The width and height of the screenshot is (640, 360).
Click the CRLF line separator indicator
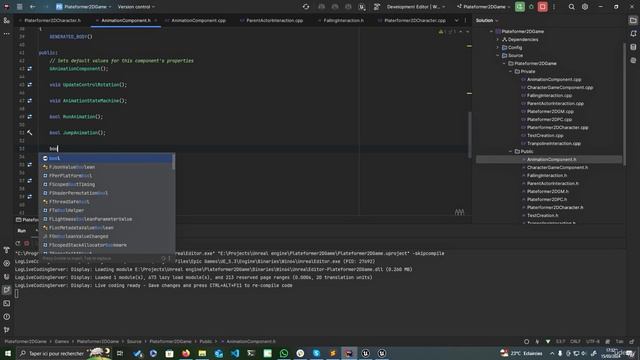pos(575,341)
